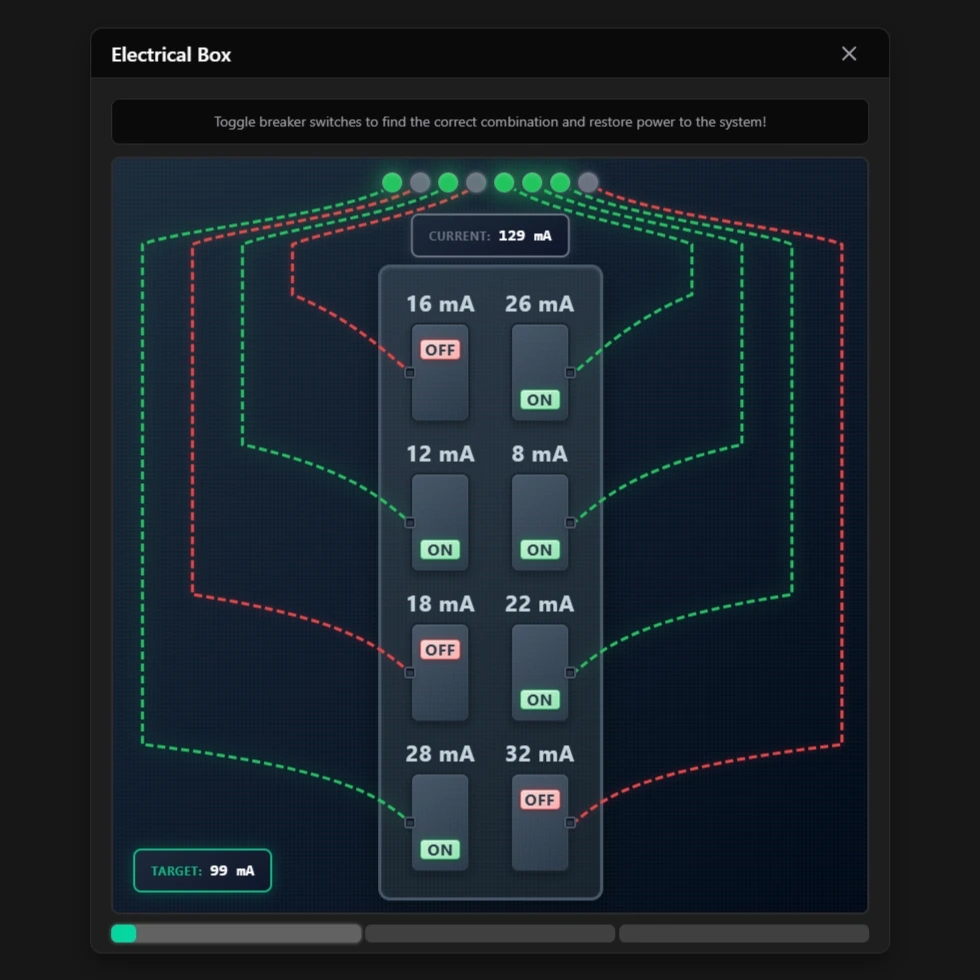Click the leftmost green indicator light

coord(392,182)
